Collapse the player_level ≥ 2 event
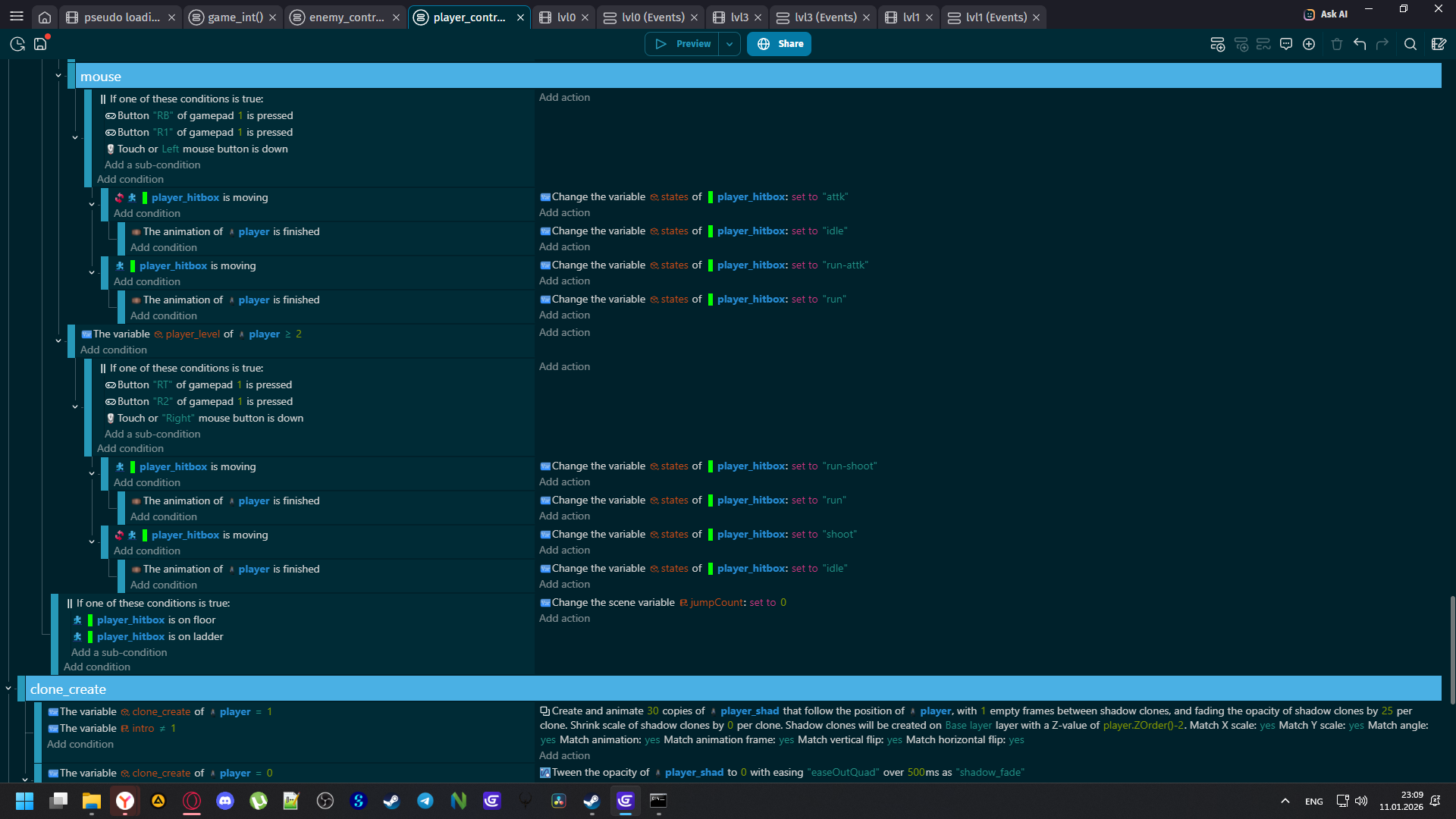The width and height of the screenshot is (1456, 819). tap(58, 341)
